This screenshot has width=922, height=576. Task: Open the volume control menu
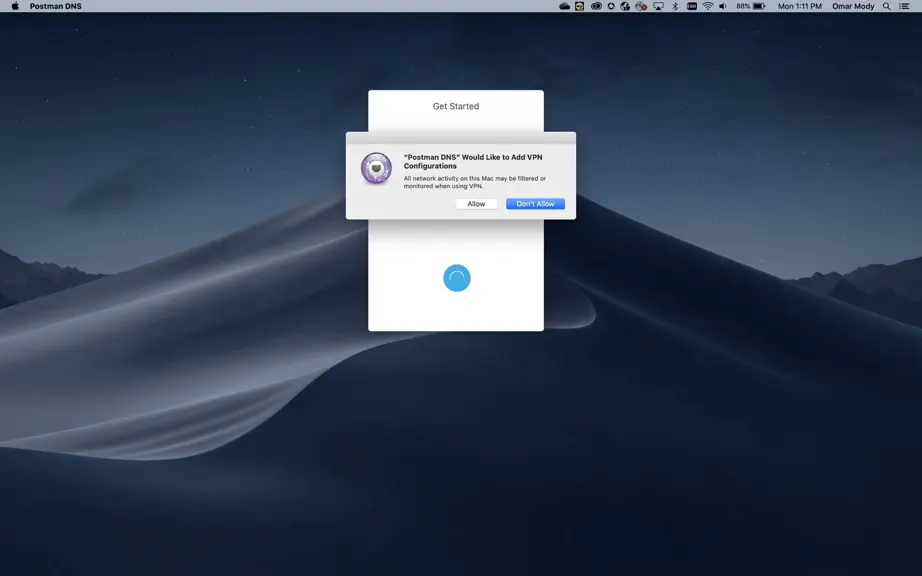point(723,6)
